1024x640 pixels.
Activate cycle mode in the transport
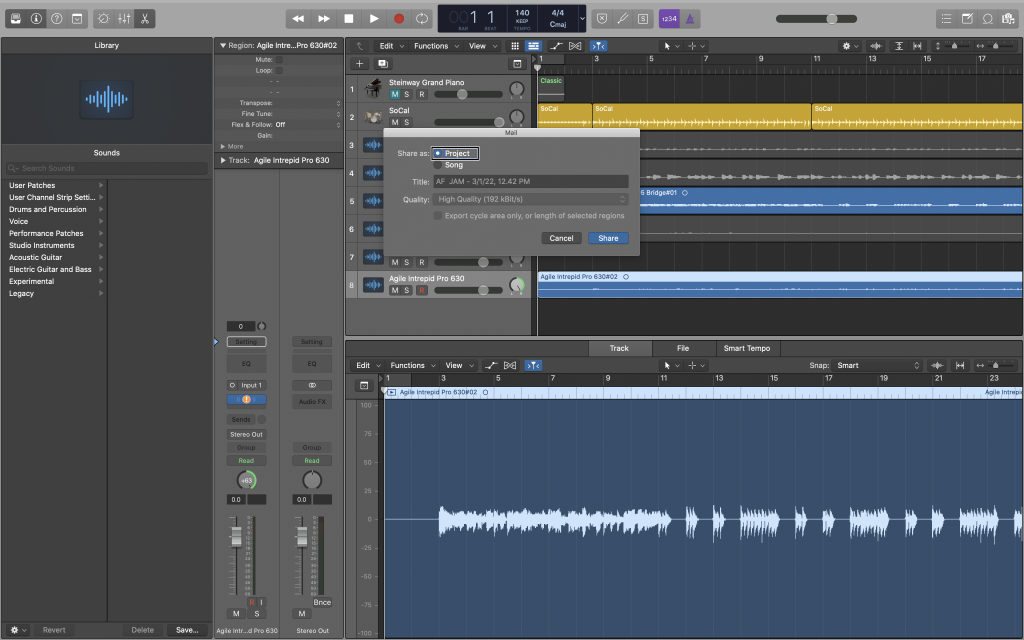point(421,17)
